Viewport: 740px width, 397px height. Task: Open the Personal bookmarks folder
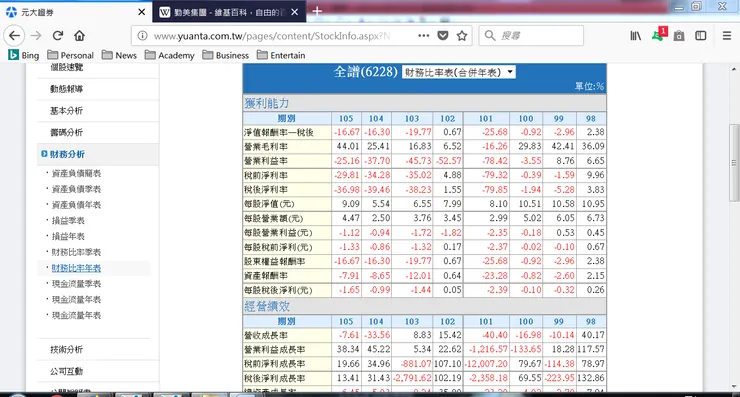70,55
